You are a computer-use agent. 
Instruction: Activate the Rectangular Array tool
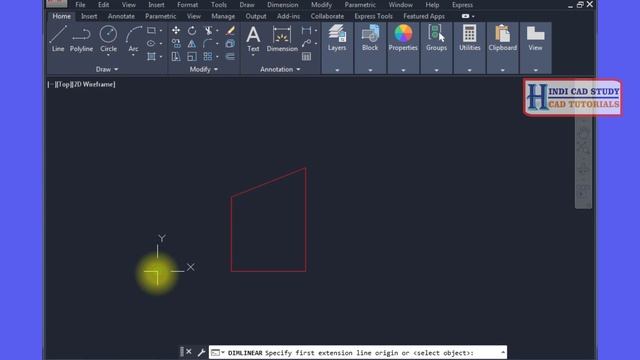pos(208,56)
